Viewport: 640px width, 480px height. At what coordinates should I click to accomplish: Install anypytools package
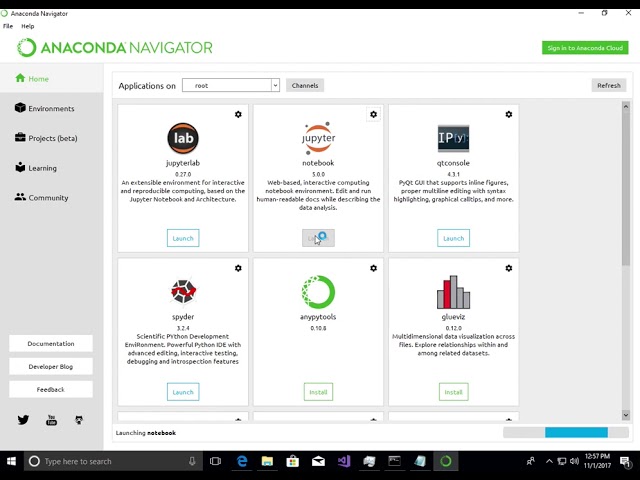pyautogui.click(x=318, y=392)
